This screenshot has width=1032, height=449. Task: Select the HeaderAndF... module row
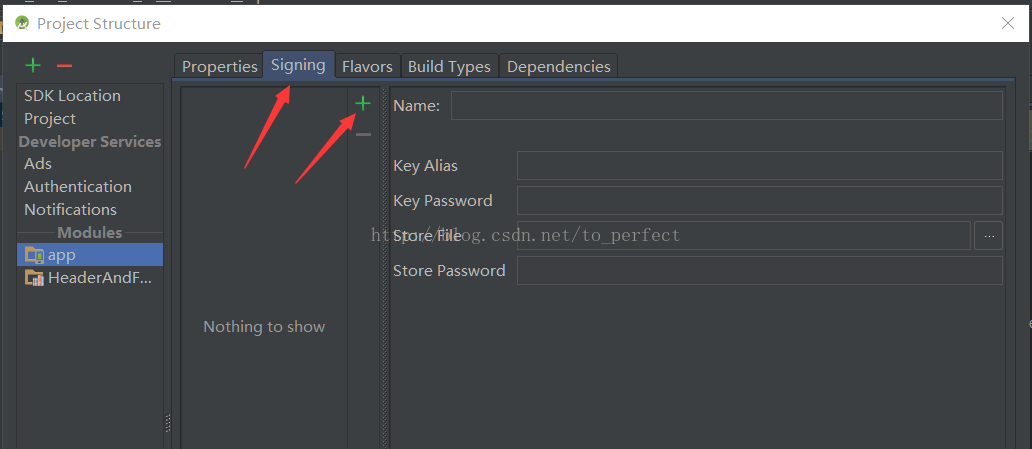[x=90, y=278]
